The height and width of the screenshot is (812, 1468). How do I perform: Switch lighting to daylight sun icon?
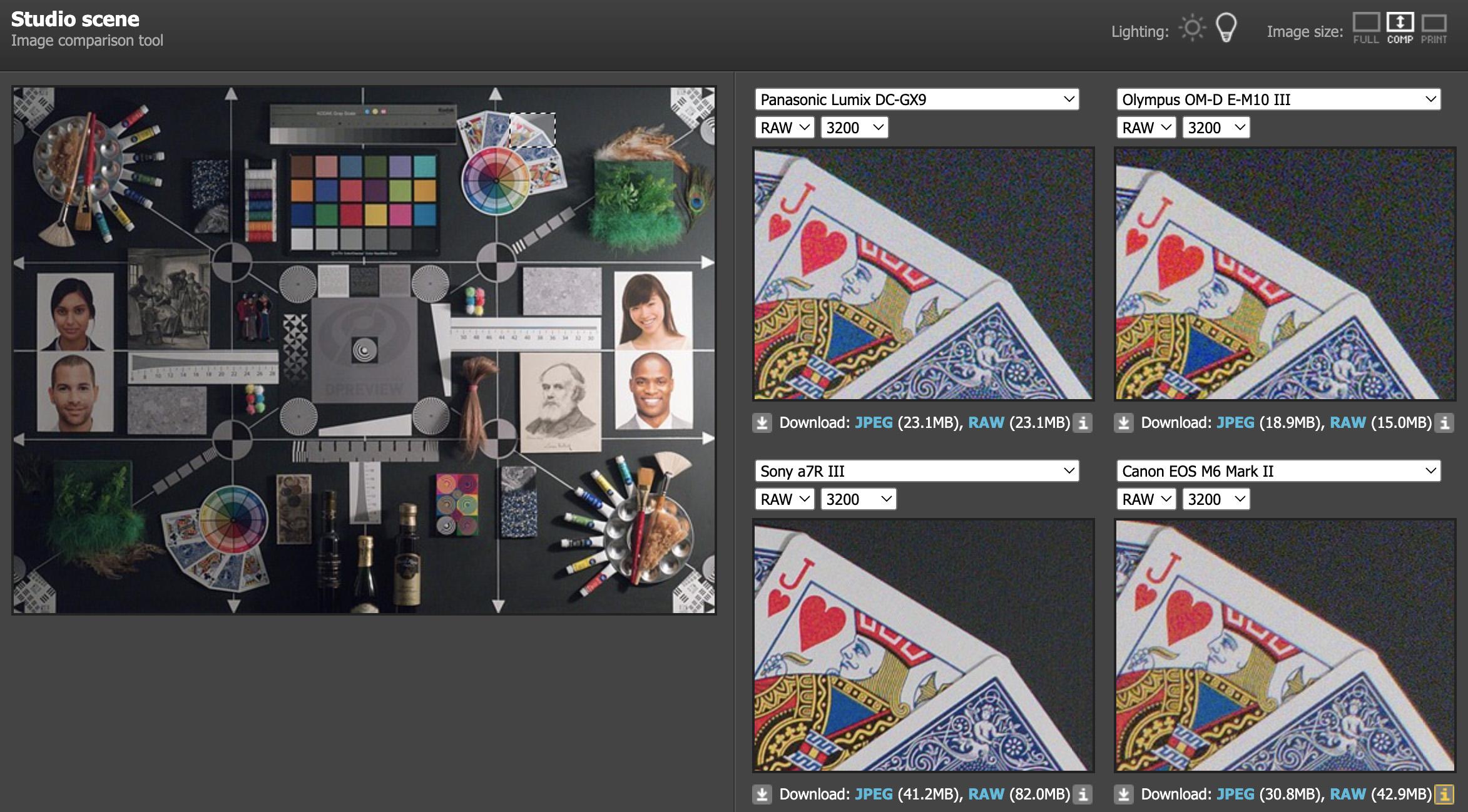[x=1192, y=29]
